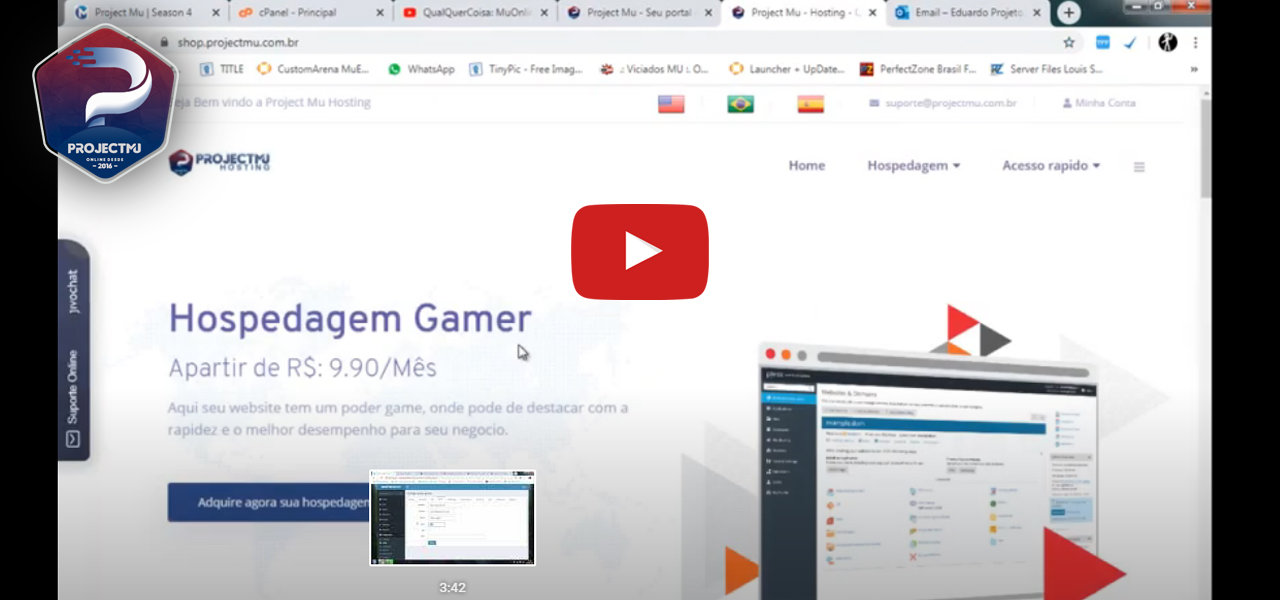
Task: Click the accessibility extension icon
Action: coord(1167,42)
